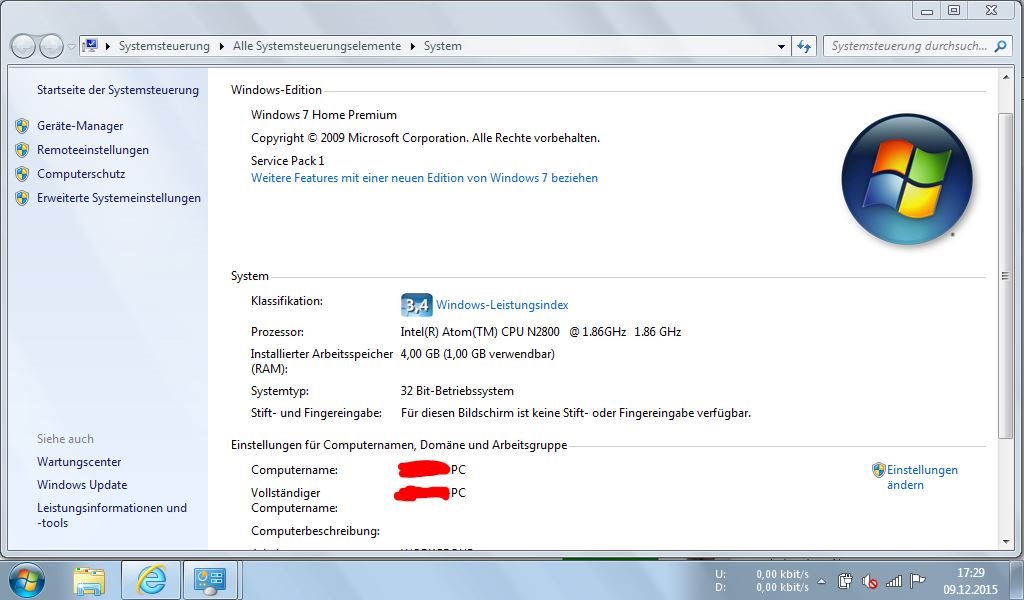Open the Windows Start menu orb
1024x600 pixels.
click(x=27, y=580)
